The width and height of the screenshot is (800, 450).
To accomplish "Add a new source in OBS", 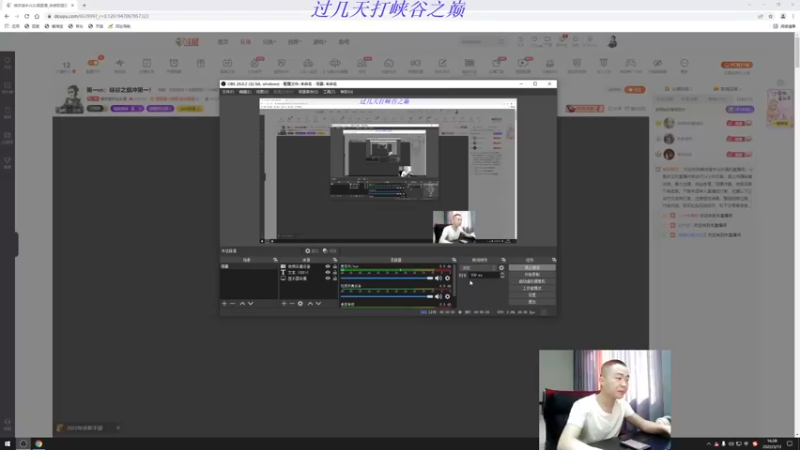I will click(284, 304).
